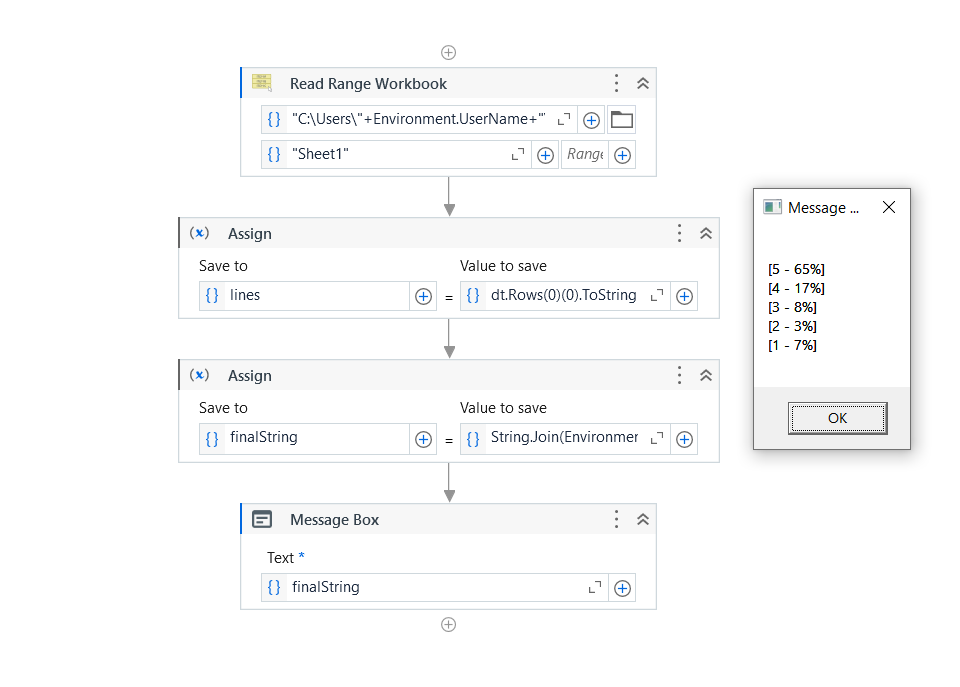Collapse the Read Range Workbook activity
960x687 pixels.
click(643, 83)
